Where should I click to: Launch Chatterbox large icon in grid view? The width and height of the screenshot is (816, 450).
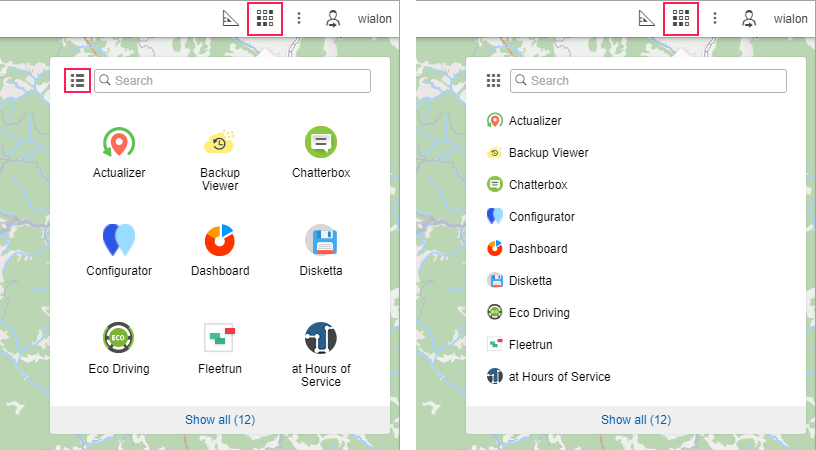(321, 142)
